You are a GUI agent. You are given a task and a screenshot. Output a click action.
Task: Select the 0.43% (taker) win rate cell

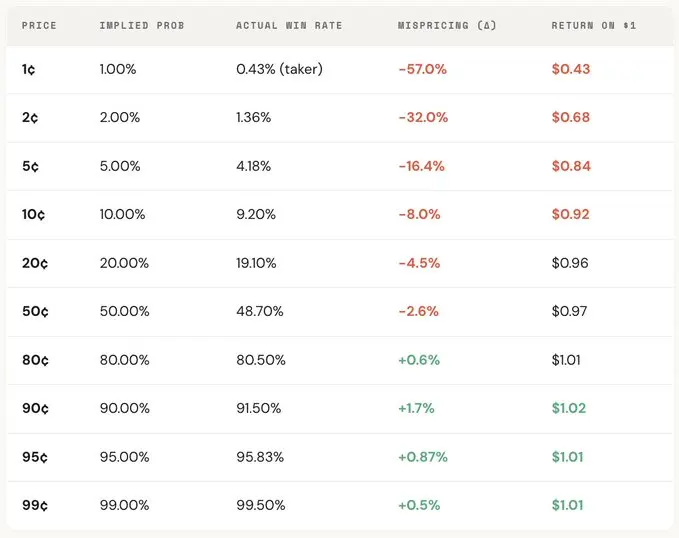279,69
